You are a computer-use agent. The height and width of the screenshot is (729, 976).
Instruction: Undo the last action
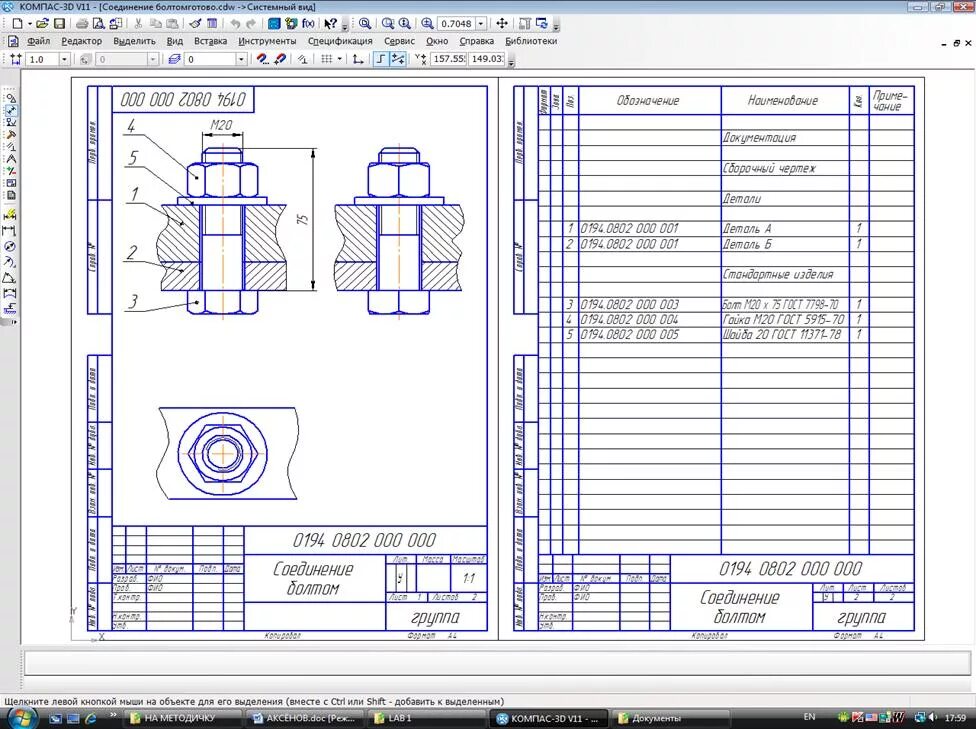(x=235, y=24)
